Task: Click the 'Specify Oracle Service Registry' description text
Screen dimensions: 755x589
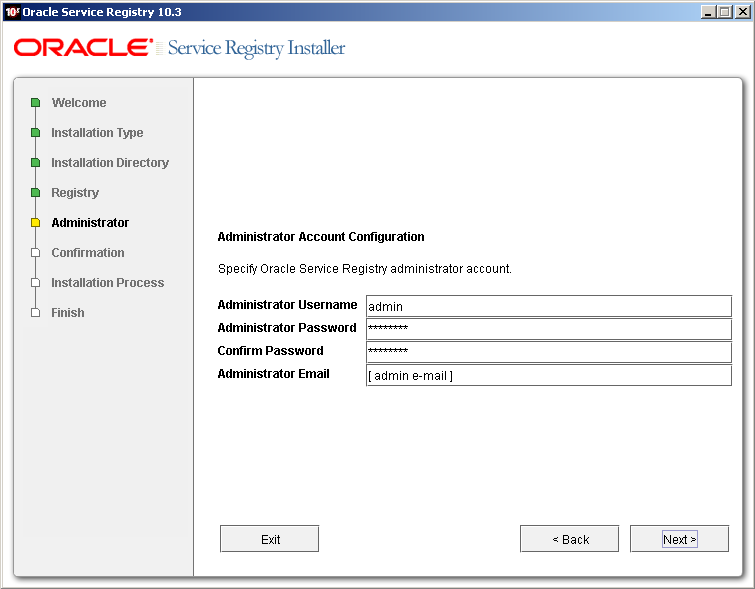Action: [364, 269]
